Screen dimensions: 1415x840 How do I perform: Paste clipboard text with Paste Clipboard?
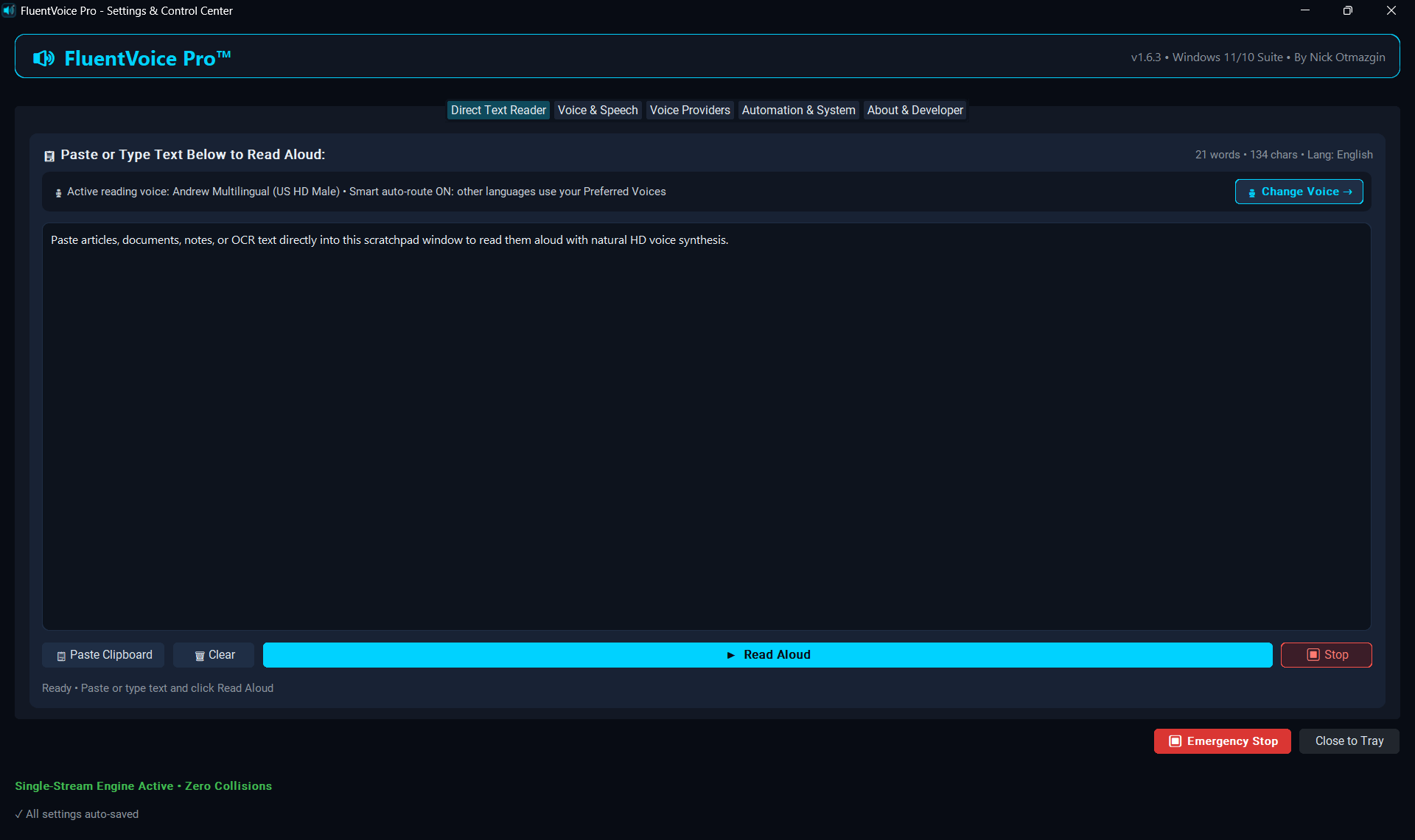(103, 655)
